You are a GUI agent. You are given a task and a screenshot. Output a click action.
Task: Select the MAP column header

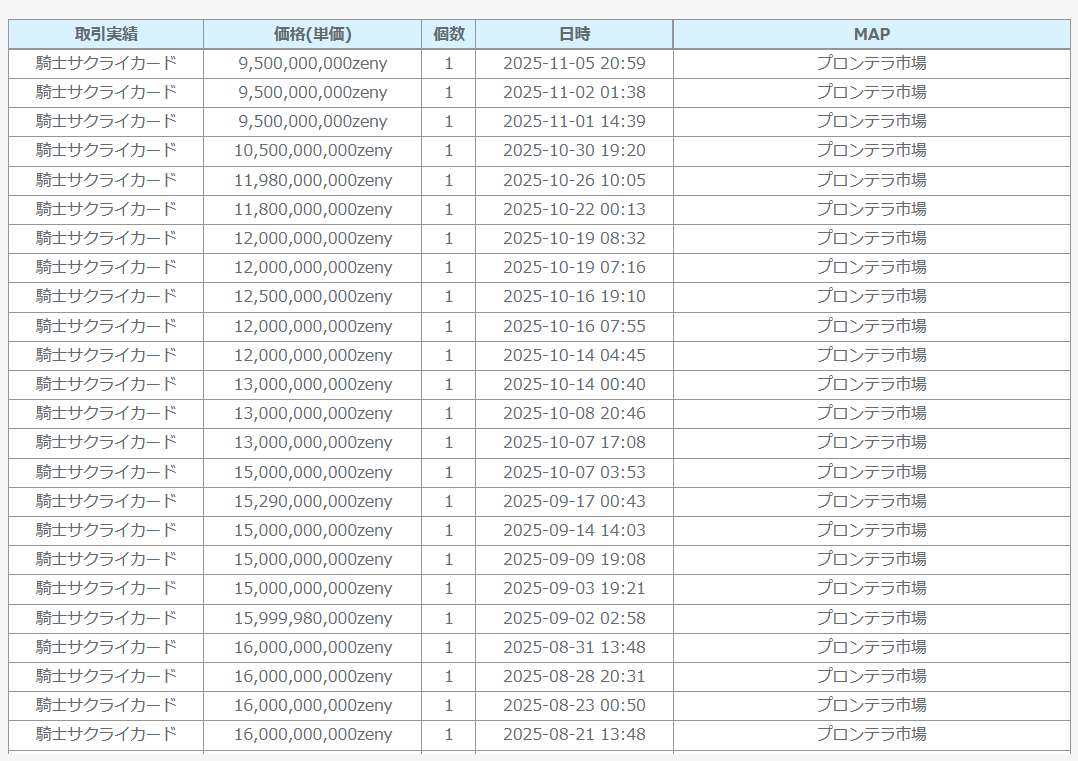point(871,34)
